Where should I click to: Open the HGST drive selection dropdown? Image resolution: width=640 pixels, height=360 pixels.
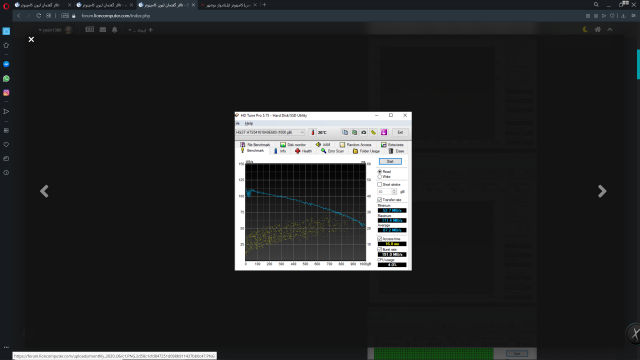pyautogui.click(x=270, y=132)
